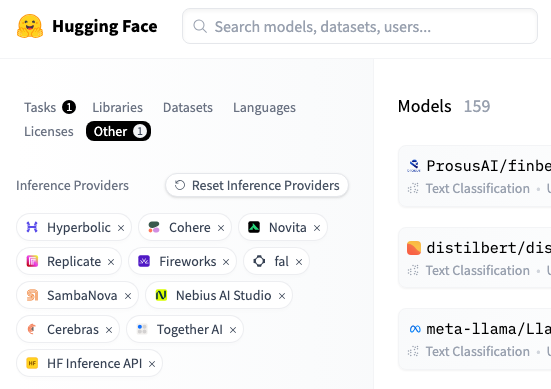551x389 pixels.
Task: Click the reset arrow icon in Reset Inference Providers
Action: pyautogui.click(x=180, y=185)
